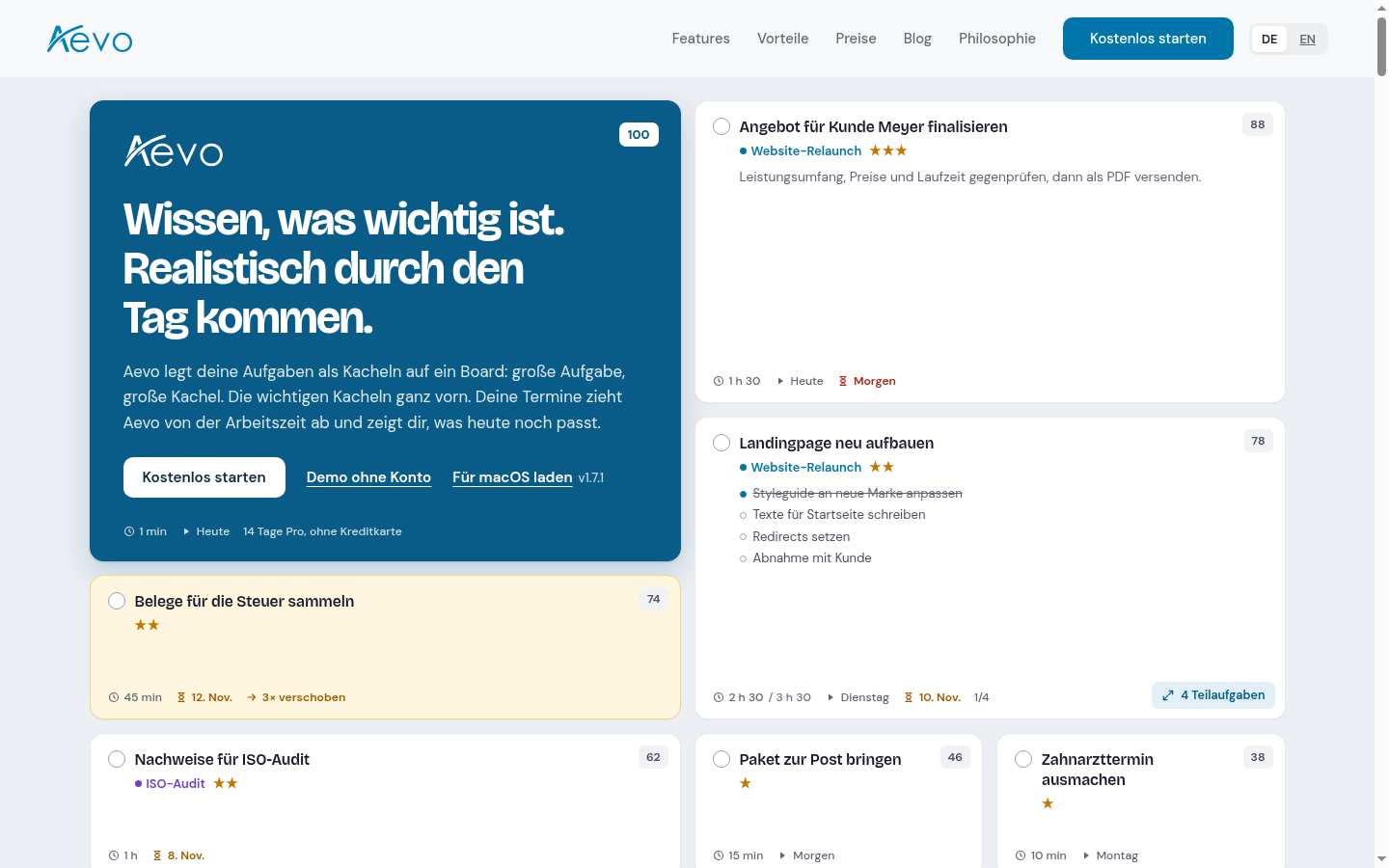Switch the language to EN

pyautogui.click(x=1308, y=39)
